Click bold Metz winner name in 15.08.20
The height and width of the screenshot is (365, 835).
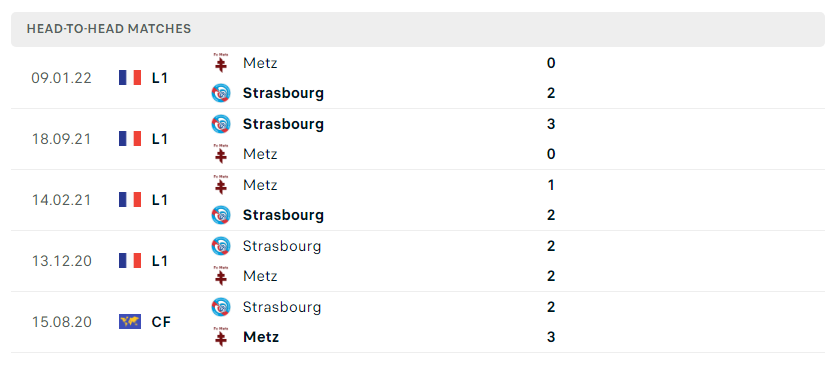tap(261, 337)
